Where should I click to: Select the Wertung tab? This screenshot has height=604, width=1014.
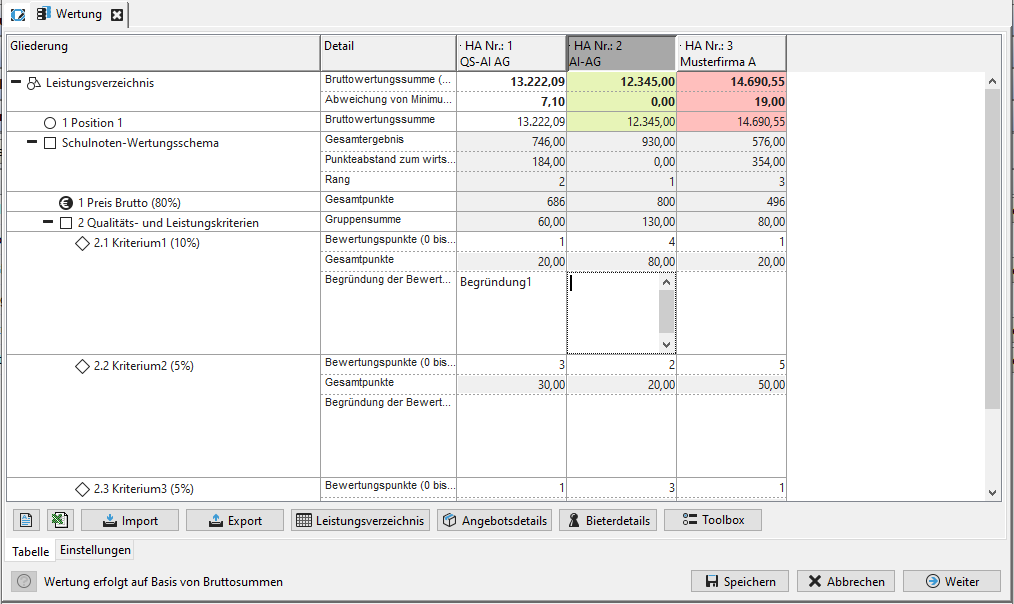pyautogui.click(x=79, y=14)
